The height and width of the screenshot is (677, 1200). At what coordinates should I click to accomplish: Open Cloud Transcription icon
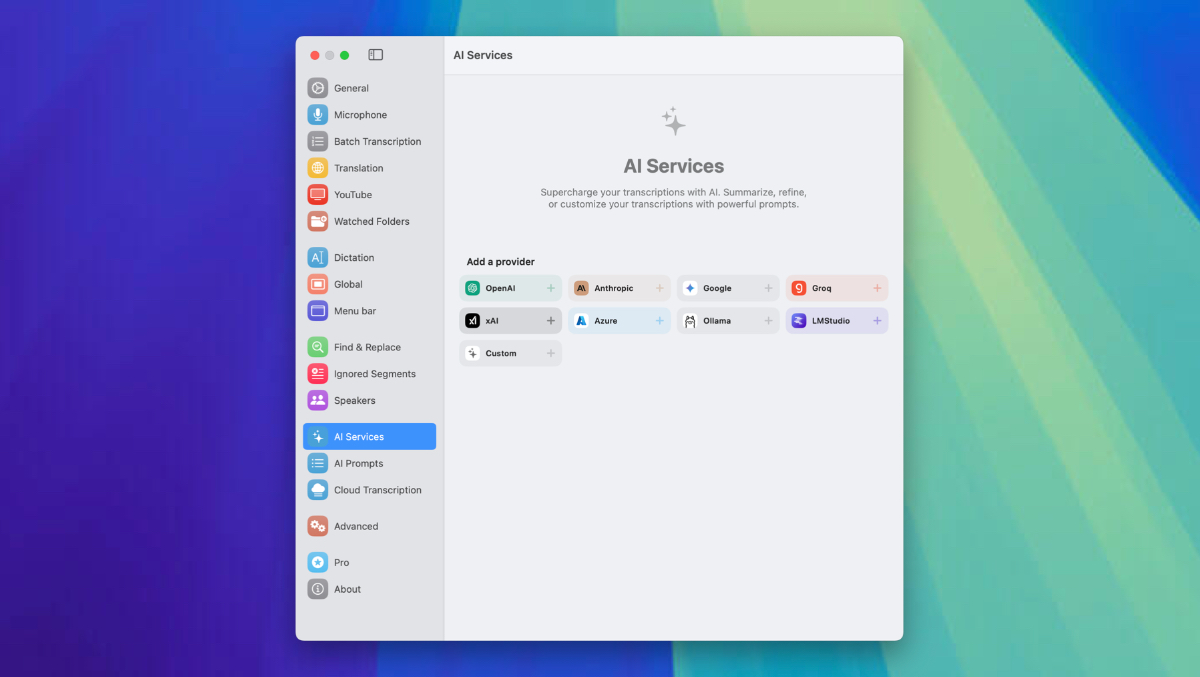[x=318, y=490]
